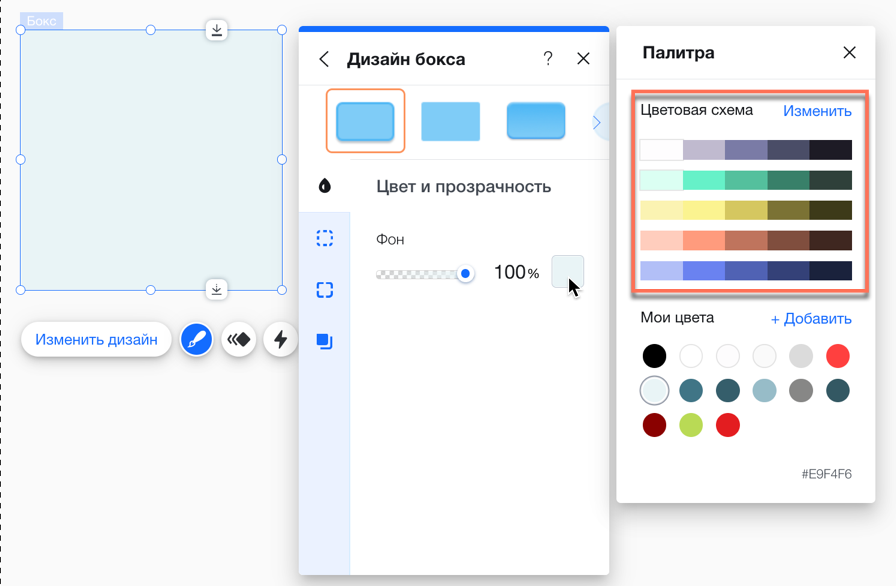The width and height of the screenshot is (896, 586).
Task: Click the download arrow icon on the box's top edge
Action: coord(217,30)
